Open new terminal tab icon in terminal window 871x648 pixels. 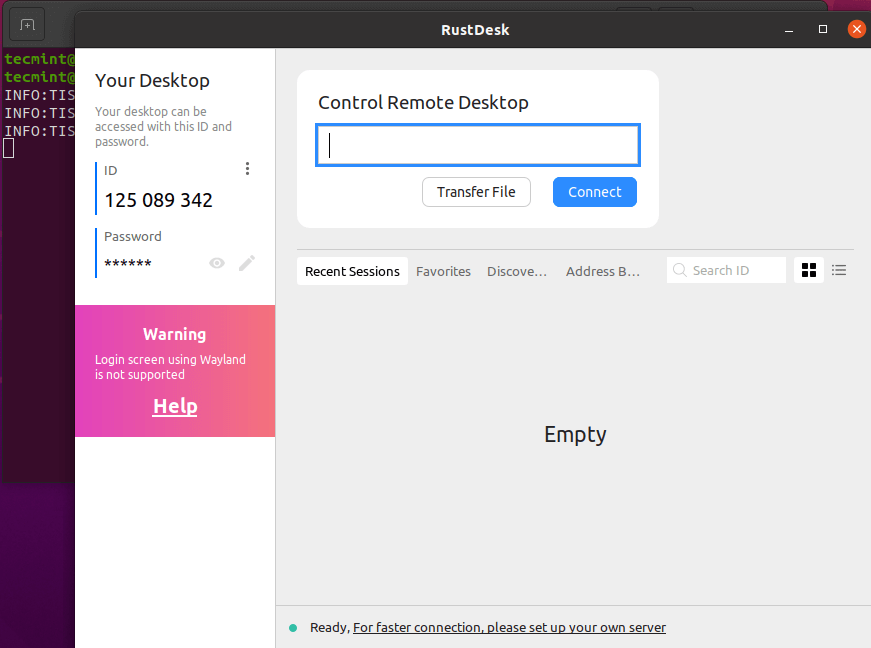[x=26, y=24]
